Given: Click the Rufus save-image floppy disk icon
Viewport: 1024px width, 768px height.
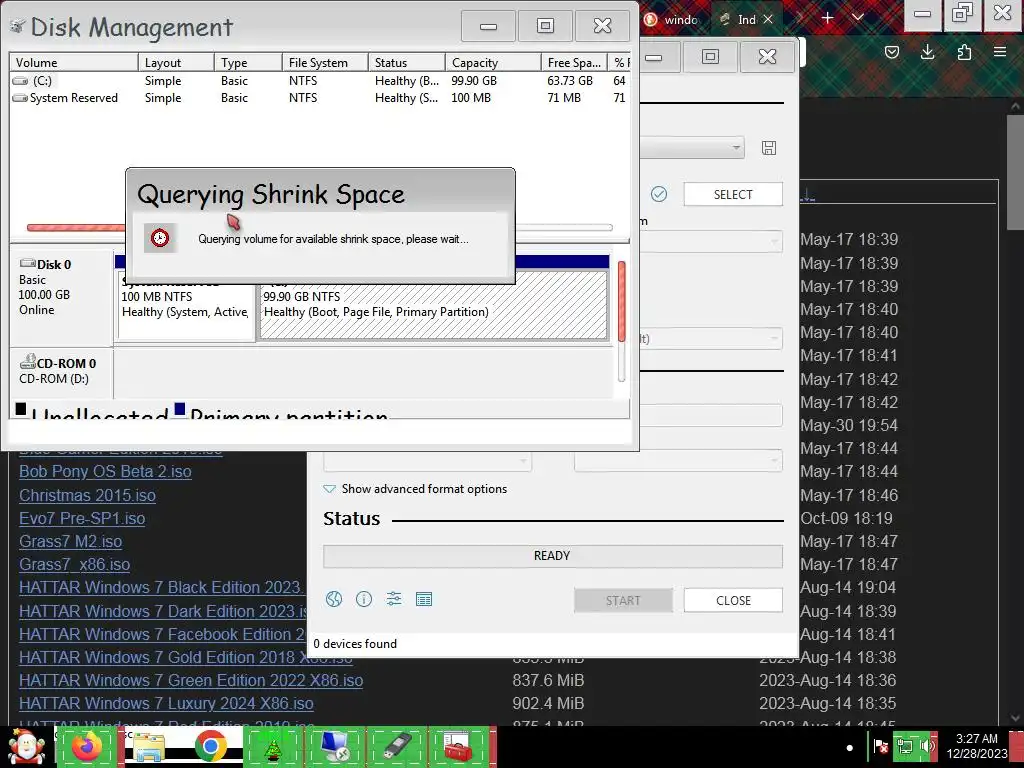Looking at the screenshot, I should (769, 148).
